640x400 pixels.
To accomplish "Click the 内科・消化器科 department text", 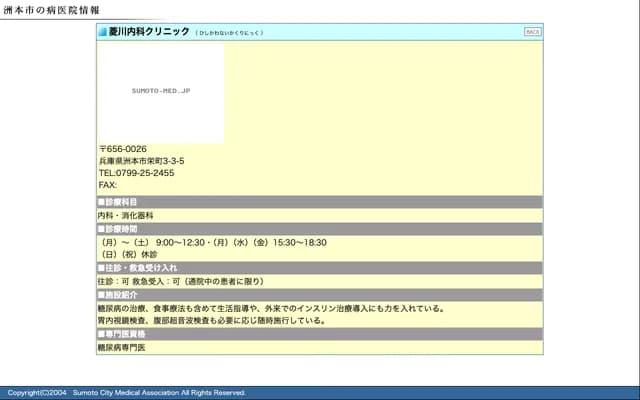I will (x=125, y=215).
